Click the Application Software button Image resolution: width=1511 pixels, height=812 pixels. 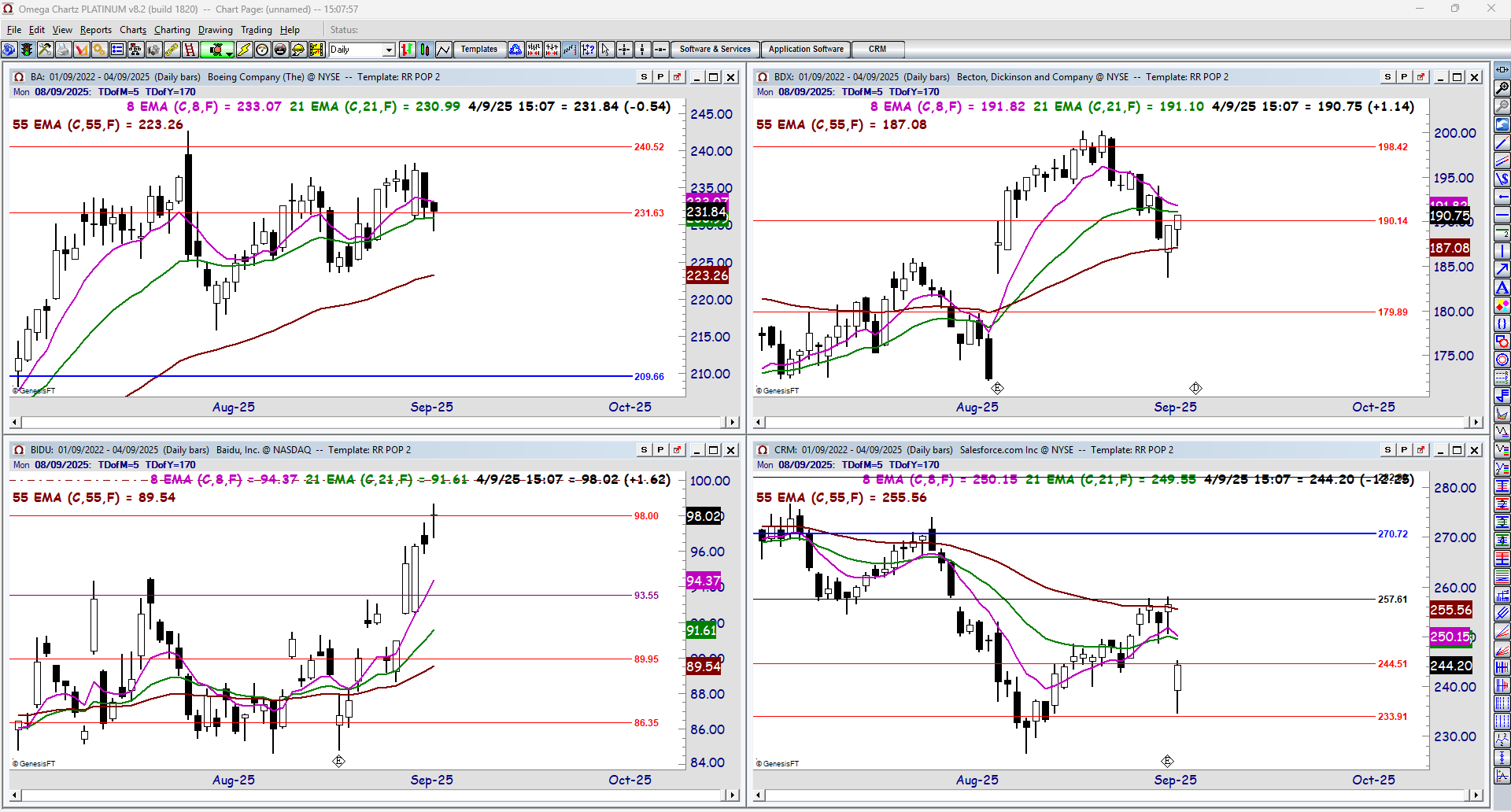click(806, 50)
